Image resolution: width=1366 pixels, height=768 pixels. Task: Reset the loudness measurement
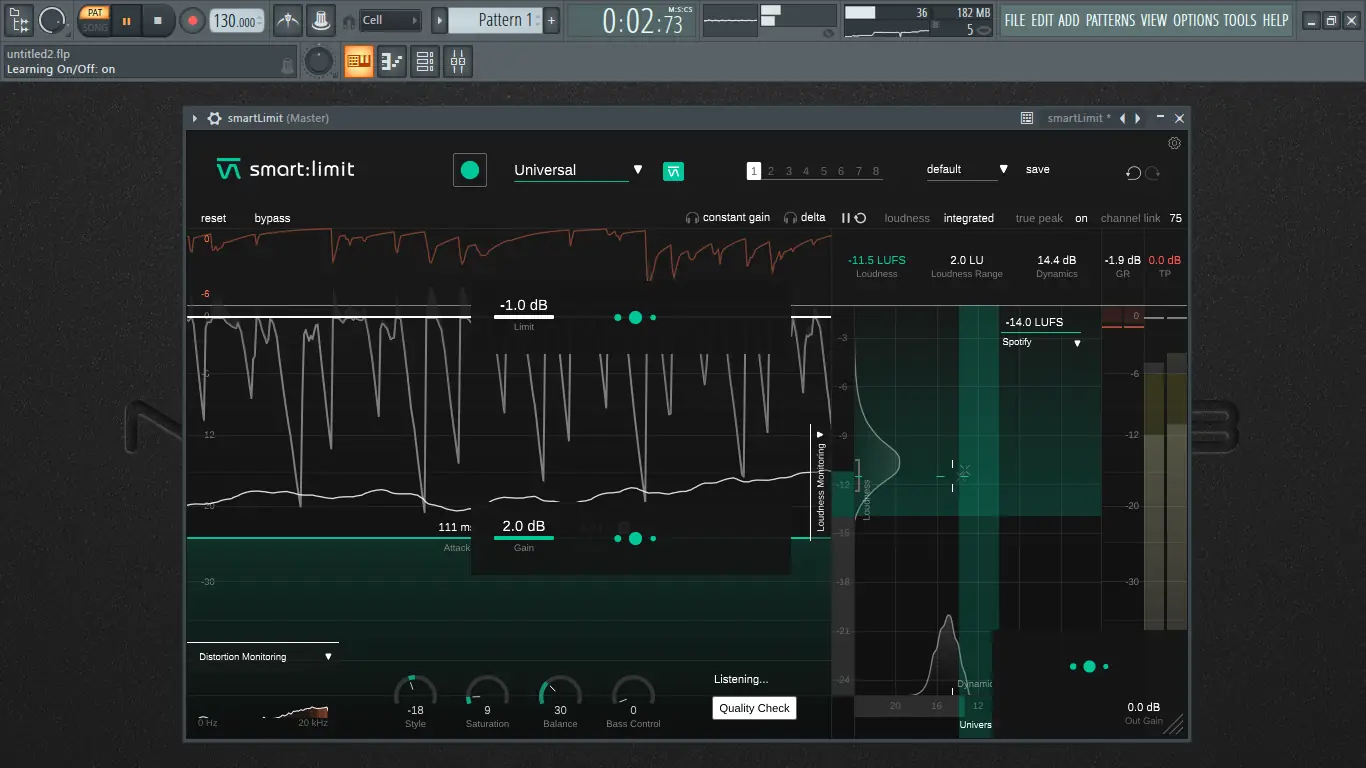860,218
